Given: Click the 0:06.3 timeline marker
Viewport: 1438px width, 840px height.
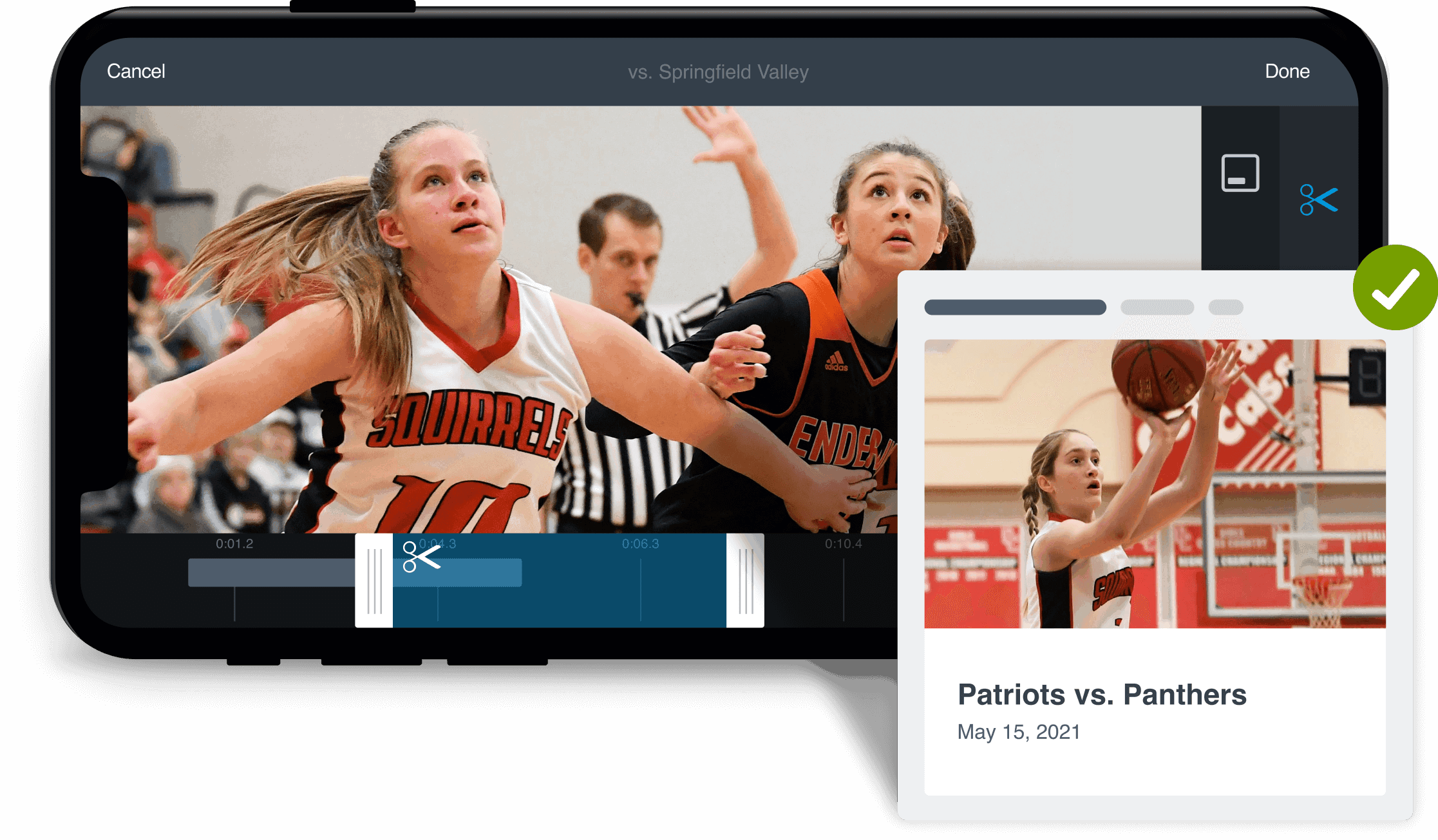Looking at the screenshot, I should coord(640,544).
